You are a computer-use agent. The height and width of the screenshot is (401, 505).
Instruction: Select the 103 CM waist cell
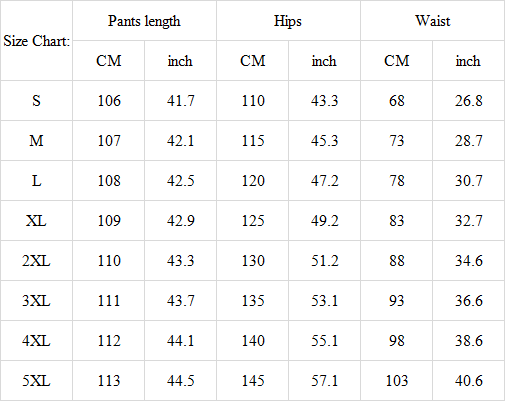coord(396,380)
